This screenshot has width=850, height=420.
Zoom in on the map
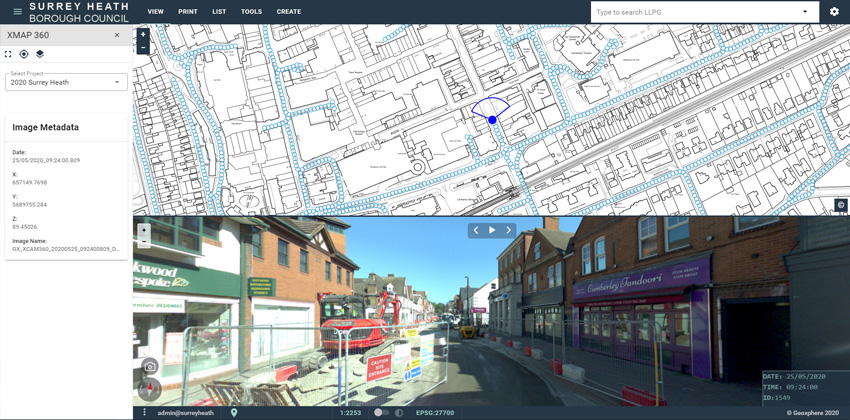coord(143,34)
